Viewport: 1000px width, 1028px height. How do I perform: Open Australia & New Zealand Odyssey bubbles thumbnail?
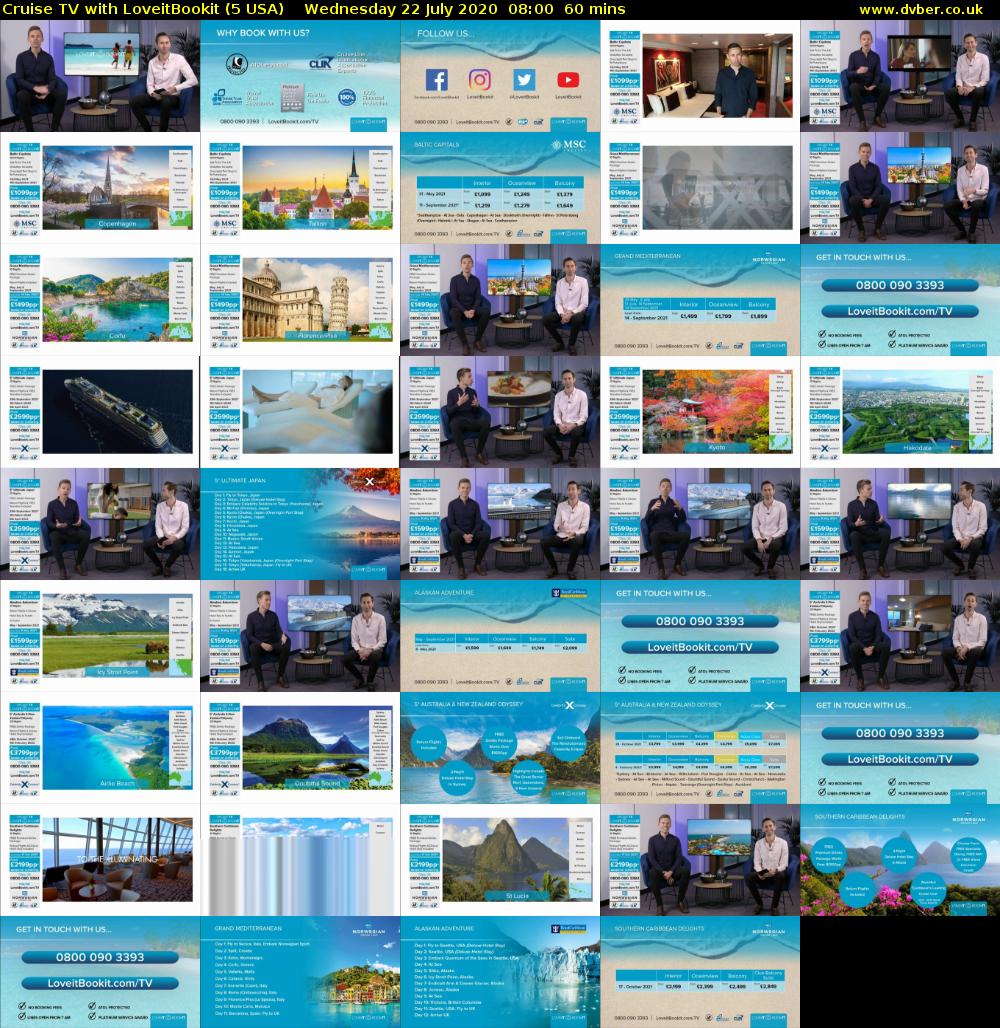(x=500, y=747)
